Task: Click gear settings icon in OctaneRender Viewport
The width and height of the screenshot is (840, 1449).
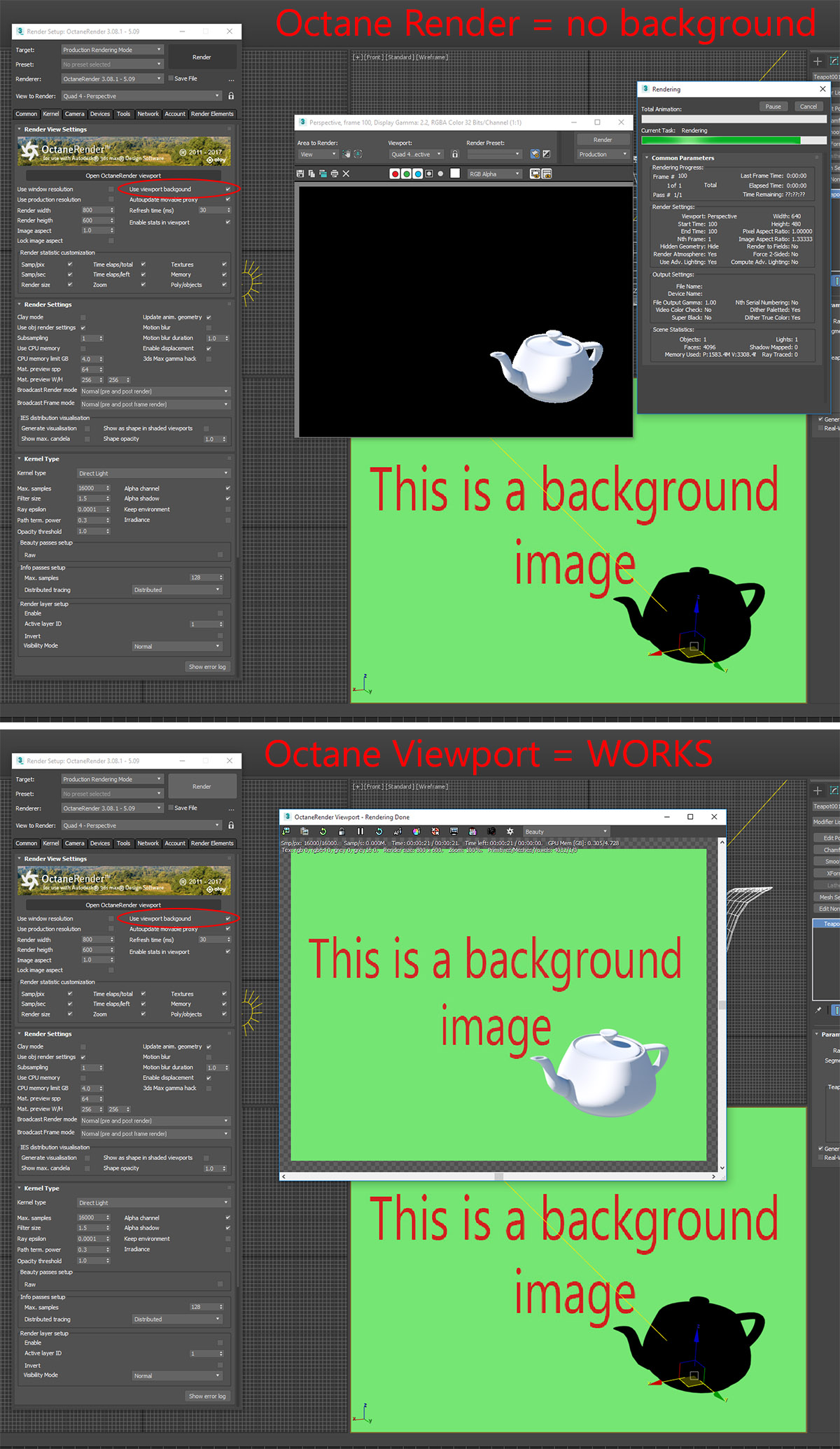Action: [x=510, y=832]
